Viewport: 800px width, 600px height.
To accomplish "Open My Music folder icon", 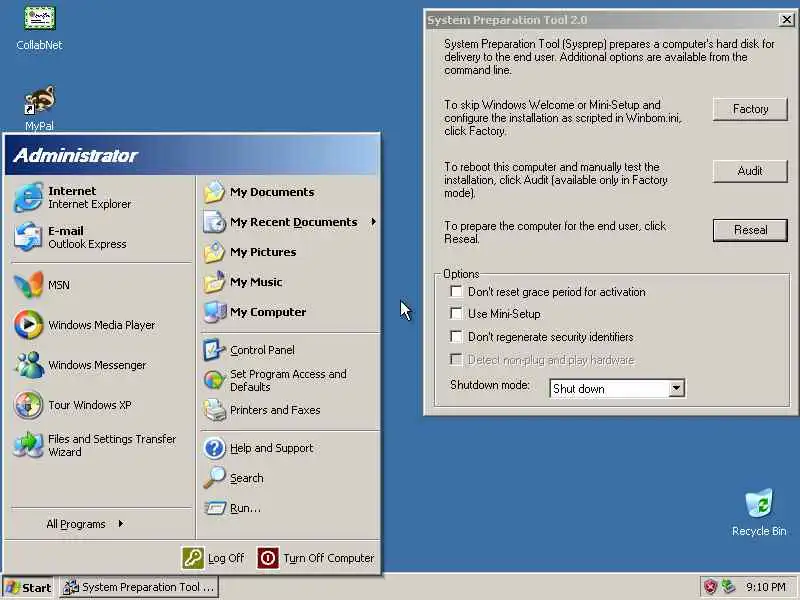I will (214, 282).
